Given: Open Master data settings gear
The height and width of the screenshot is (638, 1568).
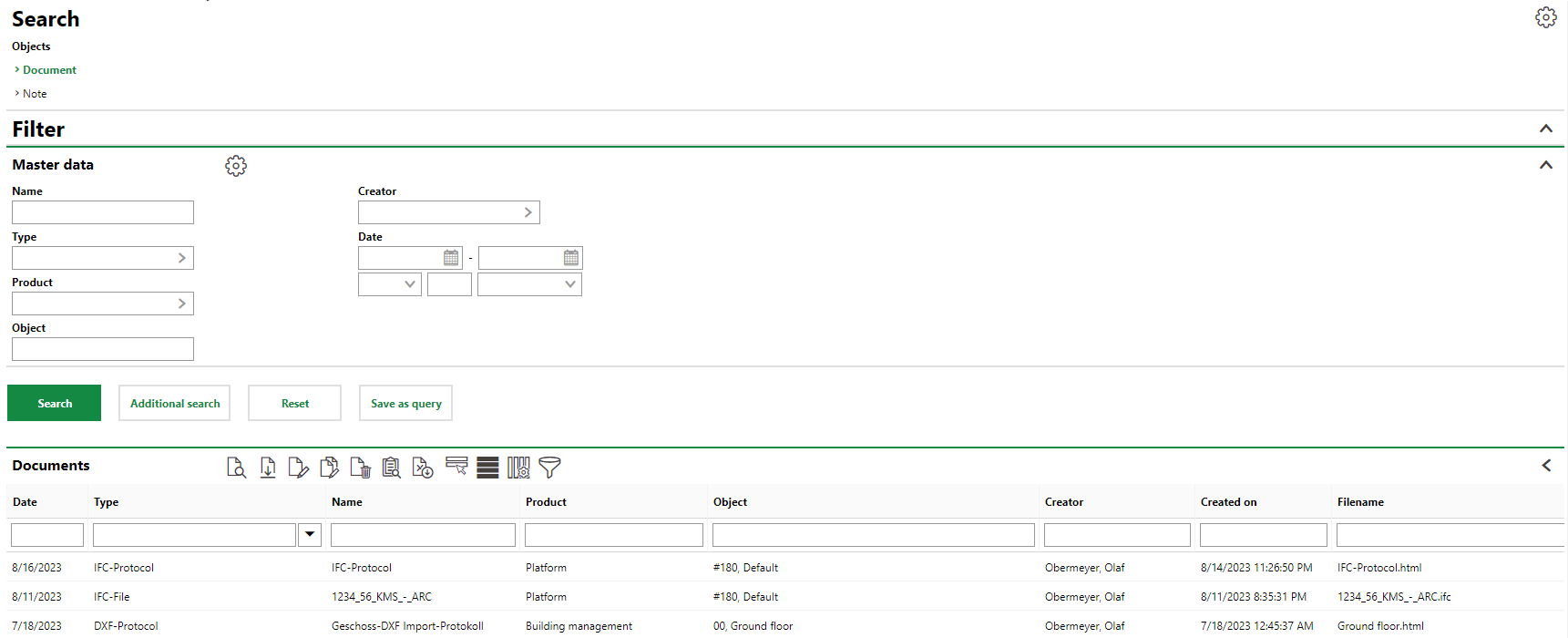Looking at the screenshot, I should click(236, 165).
